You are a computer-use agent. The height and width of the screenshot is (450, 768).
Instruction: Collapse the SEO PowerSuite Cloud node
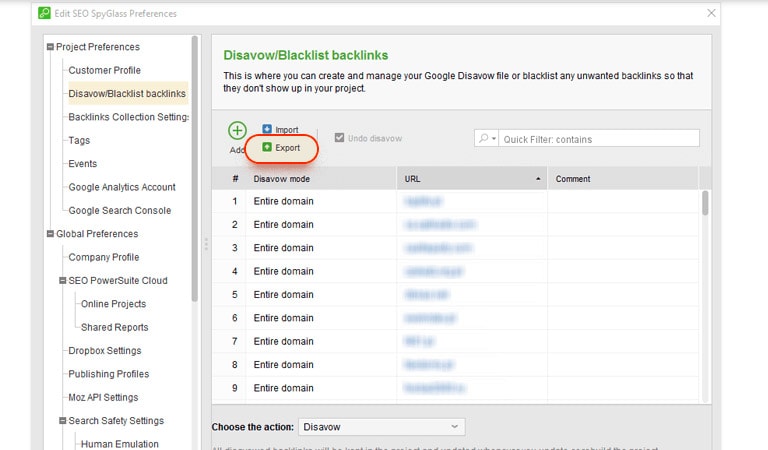point(62,281)
